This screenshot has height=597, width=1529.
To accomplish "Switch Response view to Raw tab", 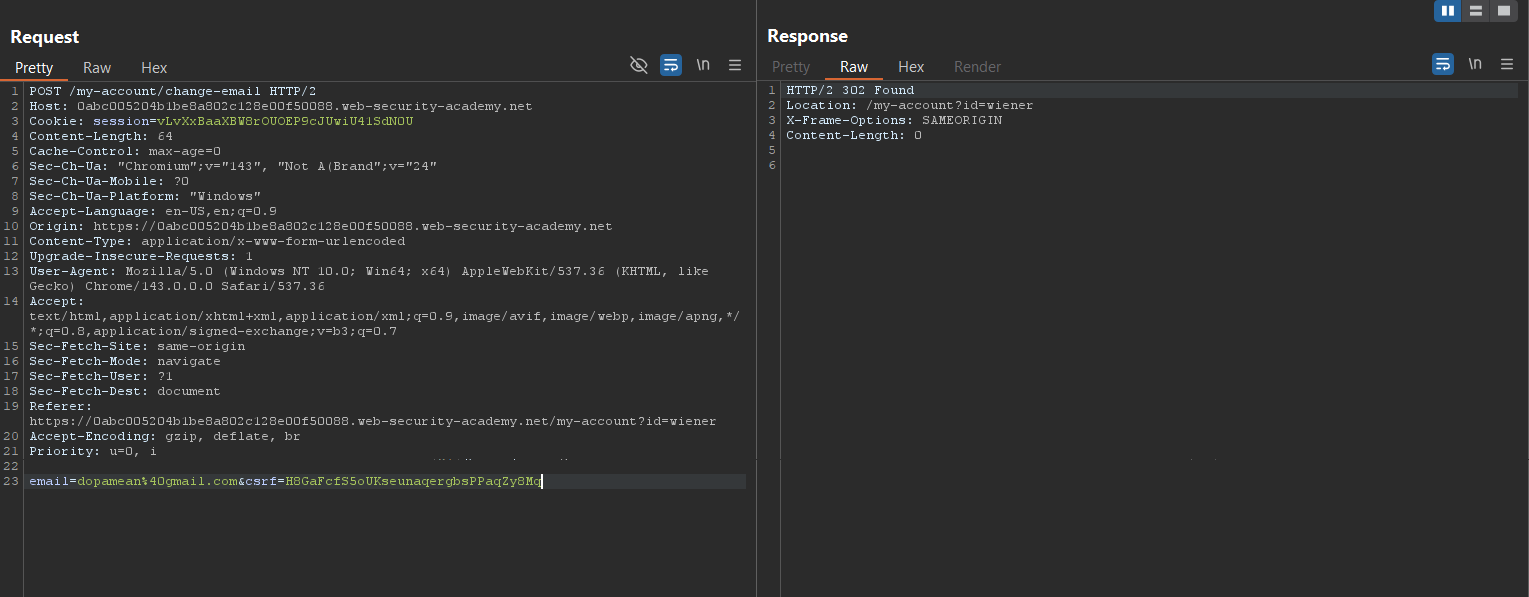I will (854, 67).
